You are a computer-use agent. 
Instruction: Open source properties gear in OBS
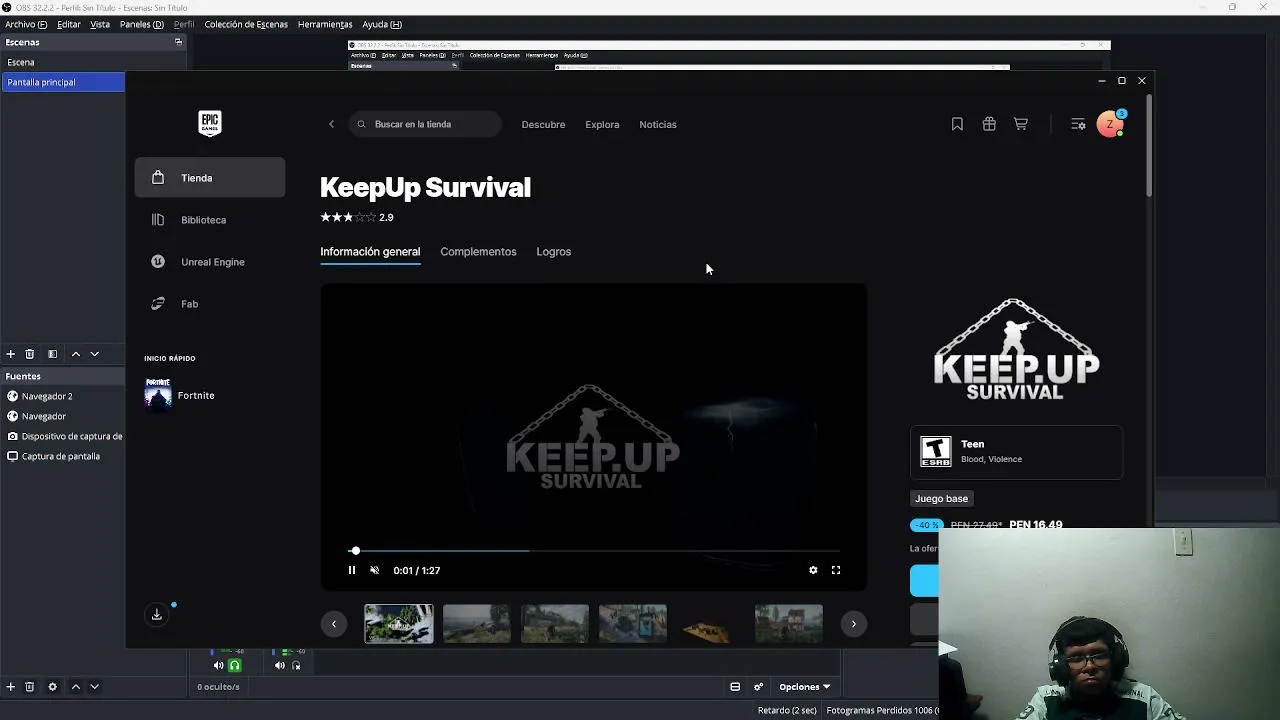[x=53, y=687]
